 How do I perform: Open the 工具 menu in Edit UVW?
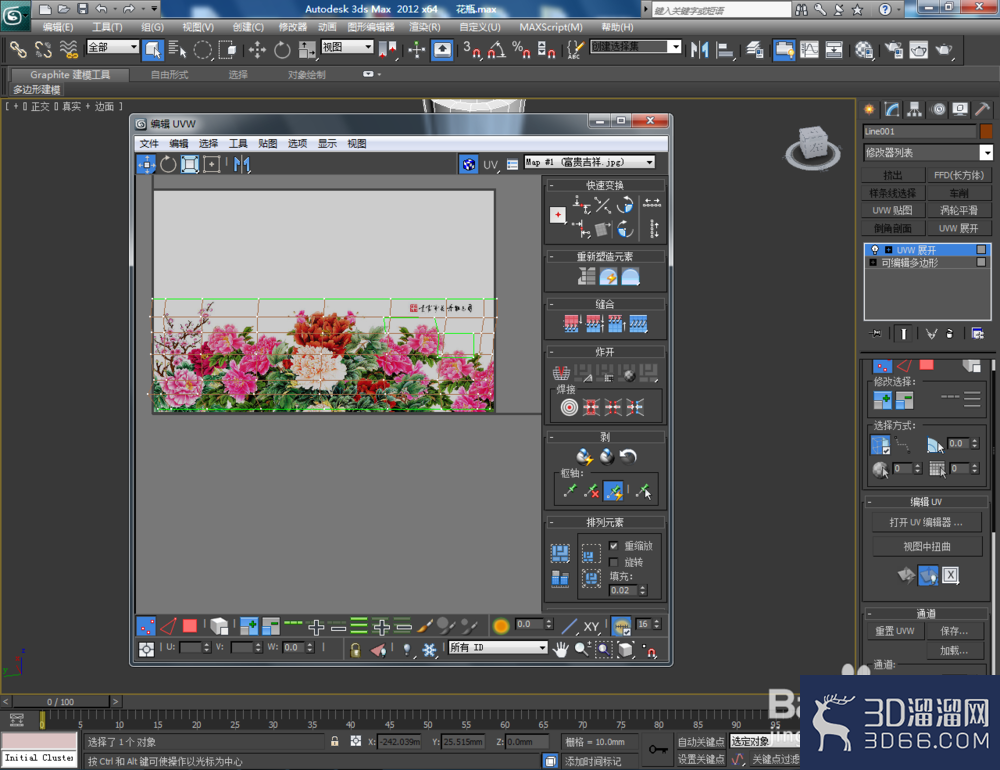(238, 144)
